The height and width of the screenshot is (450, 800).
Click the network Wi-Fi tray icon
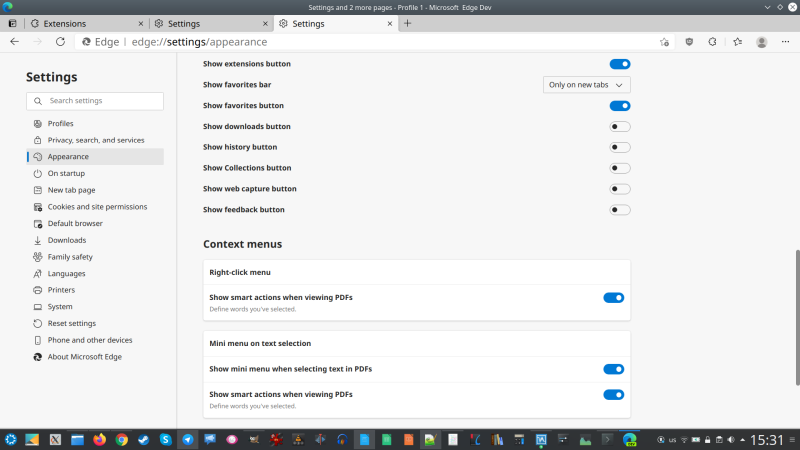pyautogui.click(x=684, y=440)
